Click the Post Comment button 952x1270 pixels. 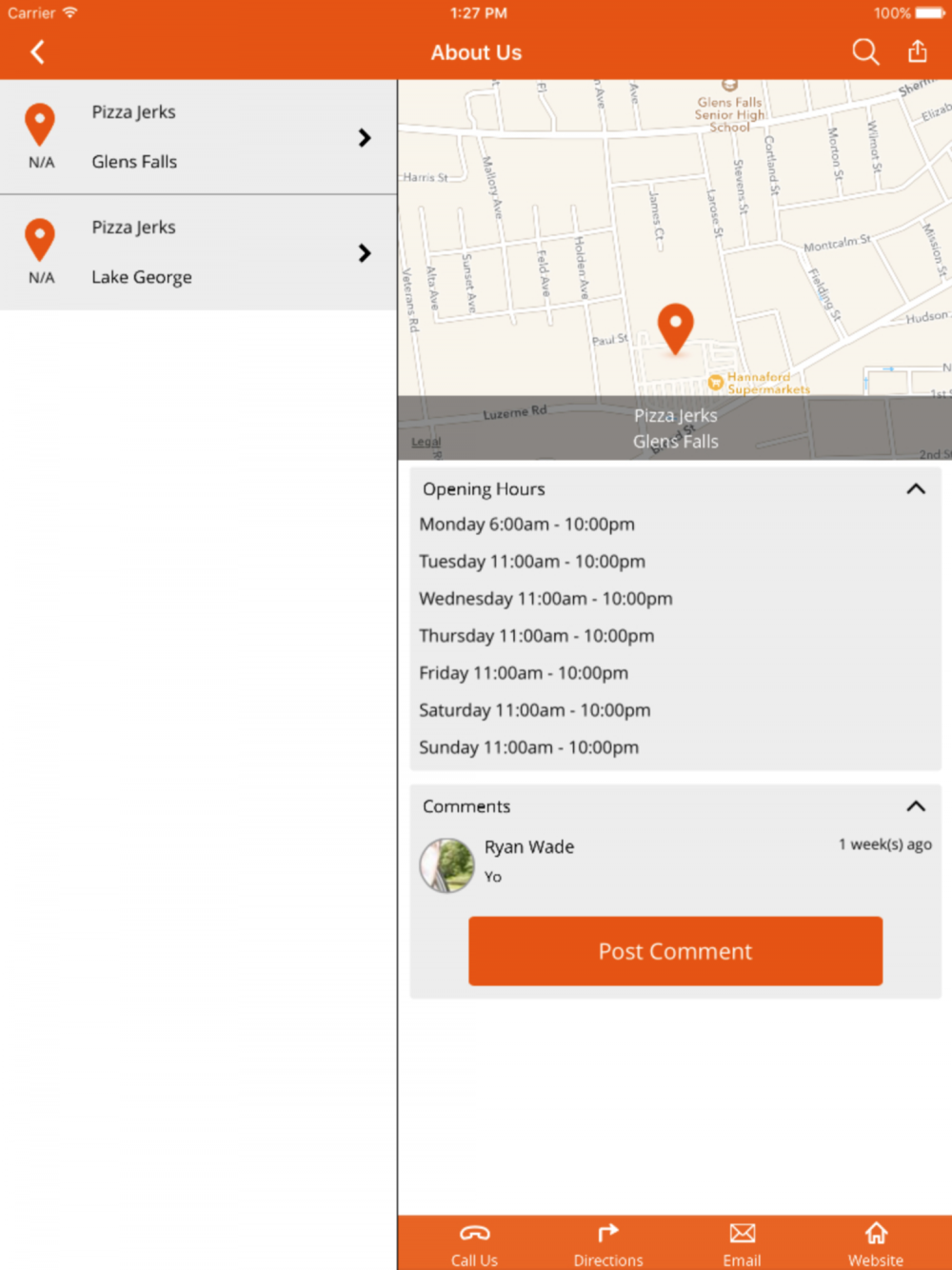[x=675, y=951]
